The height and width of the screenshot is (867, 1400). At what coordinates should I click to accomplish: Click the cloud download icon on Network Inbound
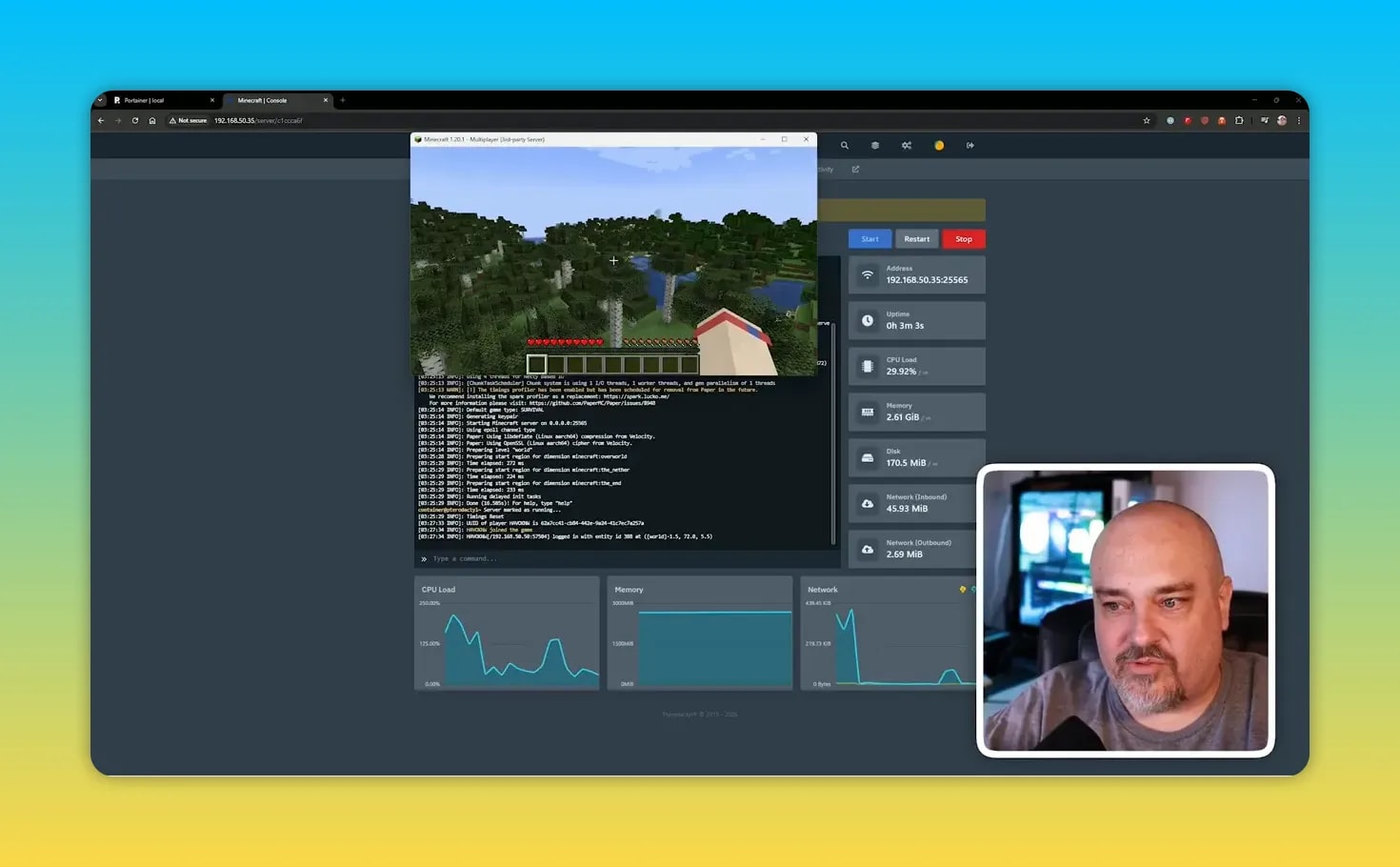click(868, 503)
